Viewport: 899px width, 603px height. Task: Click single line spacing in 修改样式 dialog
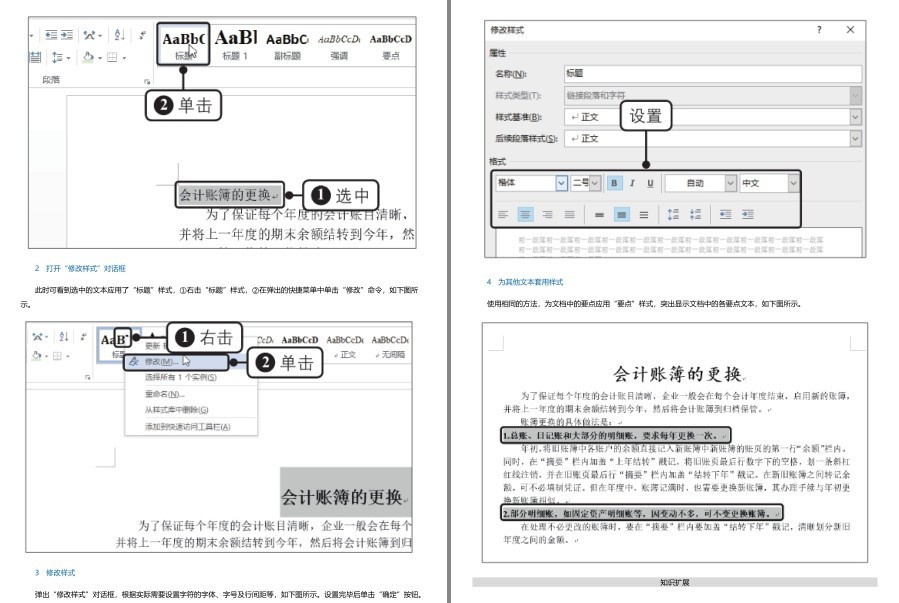599,214
